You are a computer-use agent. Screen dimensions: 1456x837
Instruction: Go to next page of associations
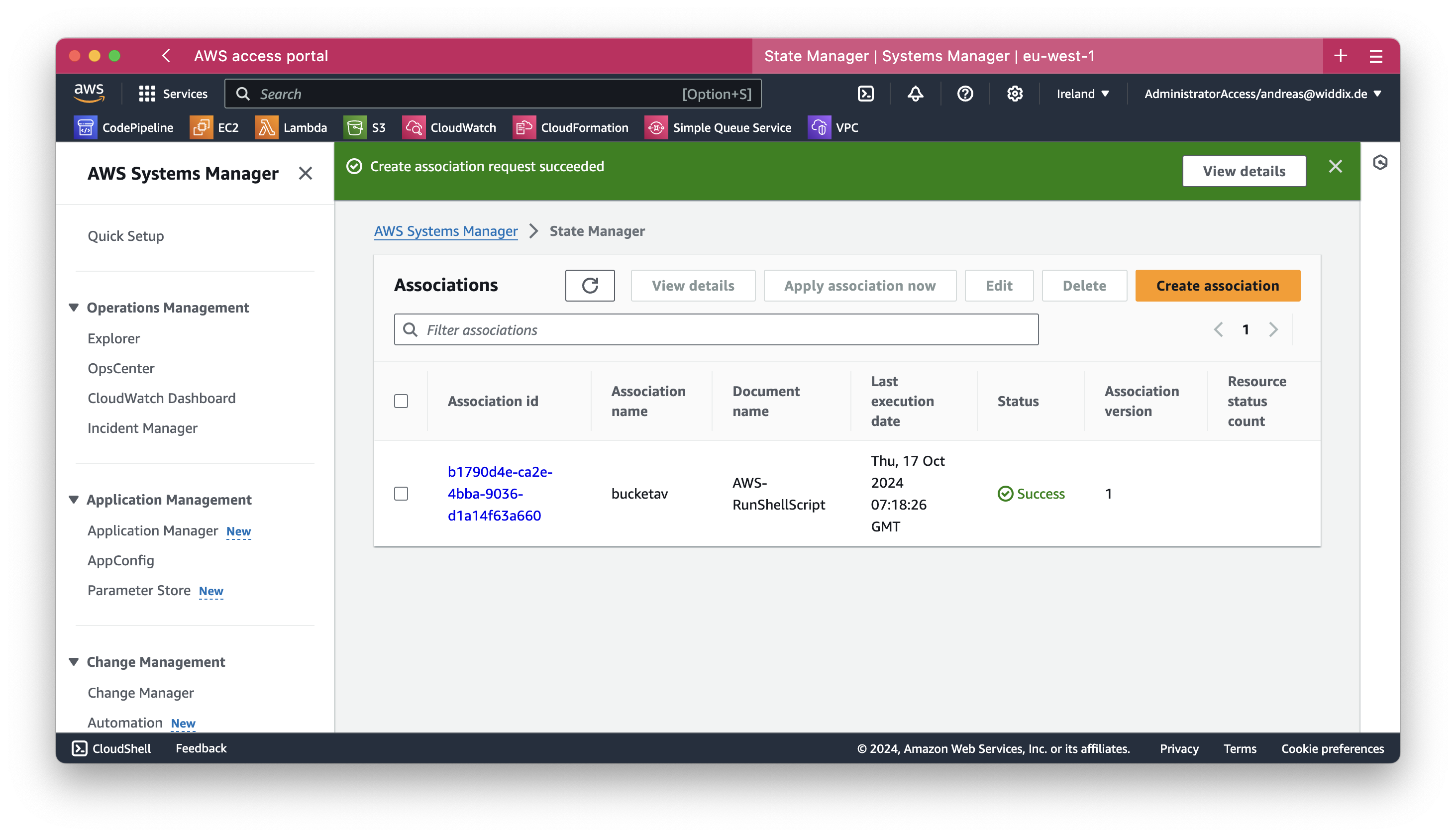click(1273, 329)
